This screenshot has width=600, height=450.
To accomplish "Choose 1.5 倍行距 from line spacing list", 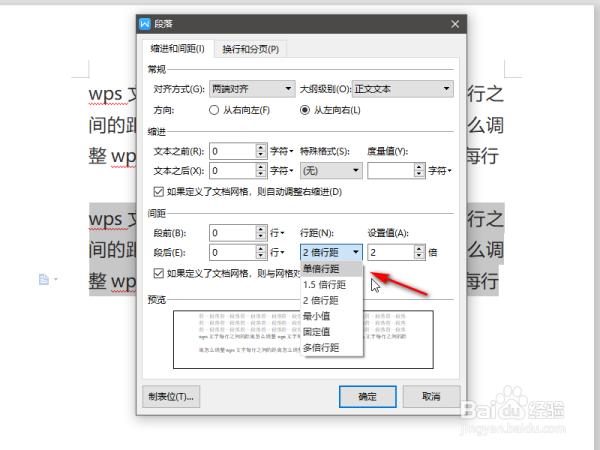I will tap(332, 285).
